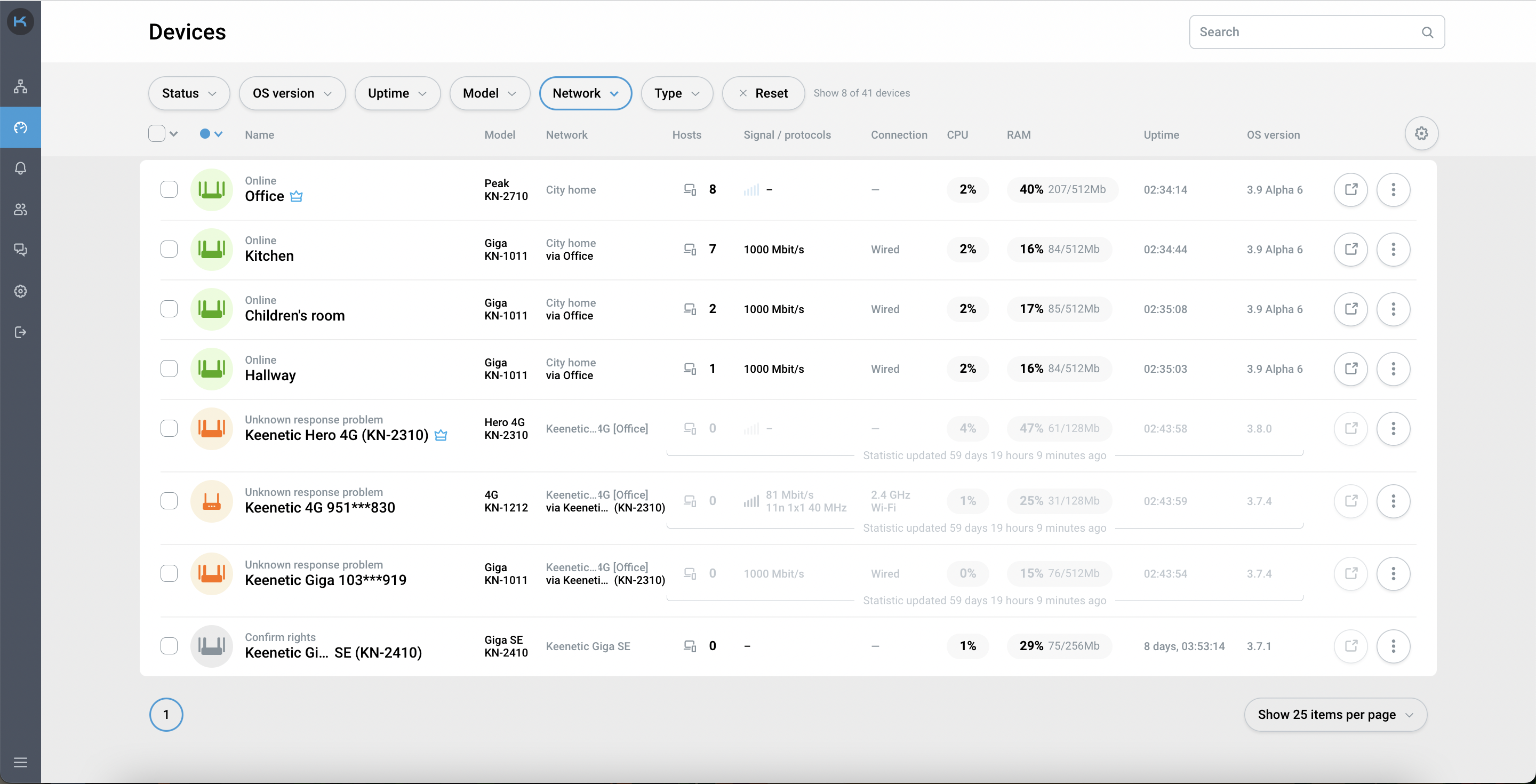Sort by Name column header
Viewport: 1536px width, 784px height.
pyautogui.click(x=259, y=135)
